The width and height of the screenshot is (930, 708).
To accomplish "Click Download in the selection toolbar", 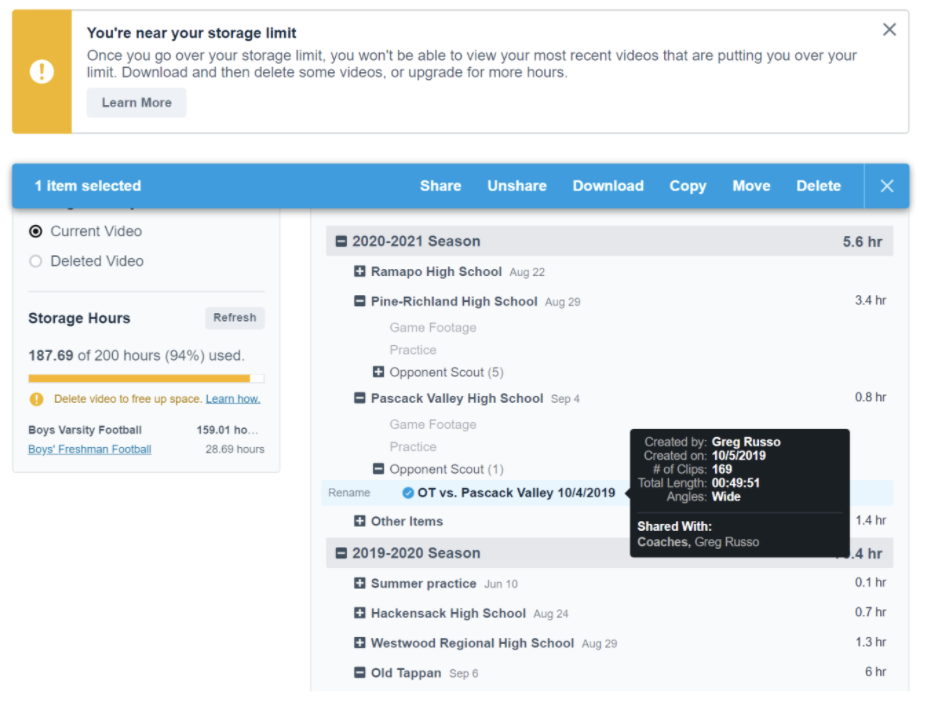I will click(x=608, y=186).
